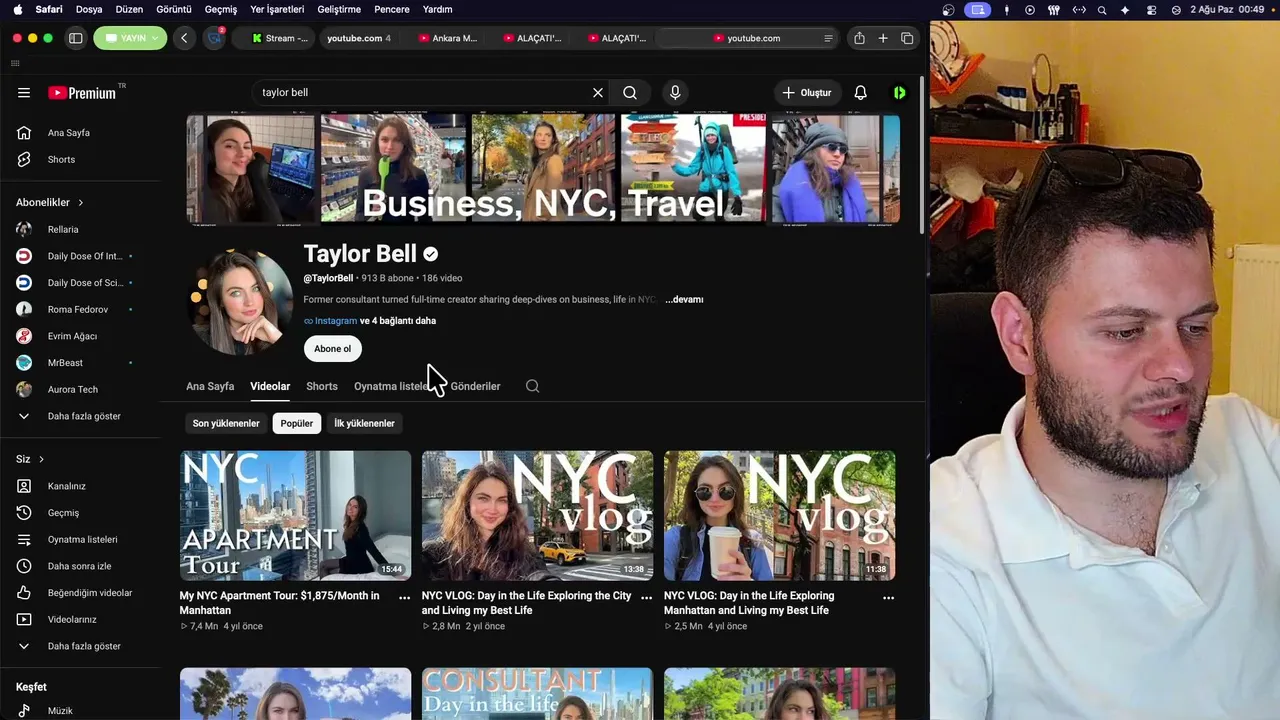Open the green account avatar menu
Viewport: 1280px width, 720px height.
pyautogui.click(x=899, y=93)
